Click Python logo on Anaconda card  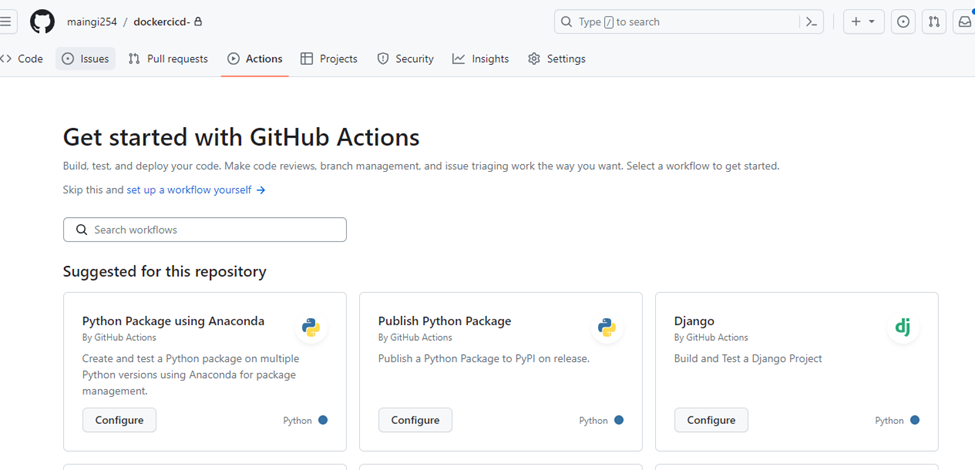(x=311, y=327)
